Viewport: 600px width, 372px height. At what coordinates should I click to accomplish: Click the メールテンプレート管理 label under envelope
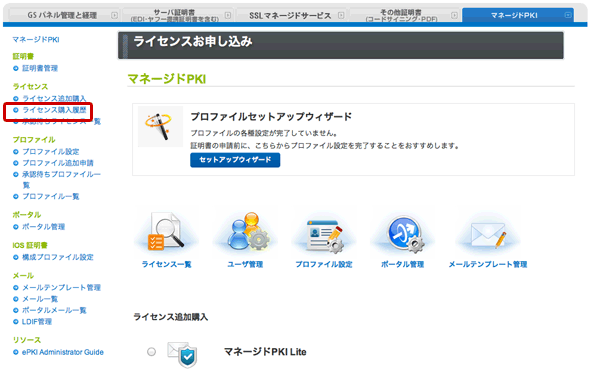[488, 264]
